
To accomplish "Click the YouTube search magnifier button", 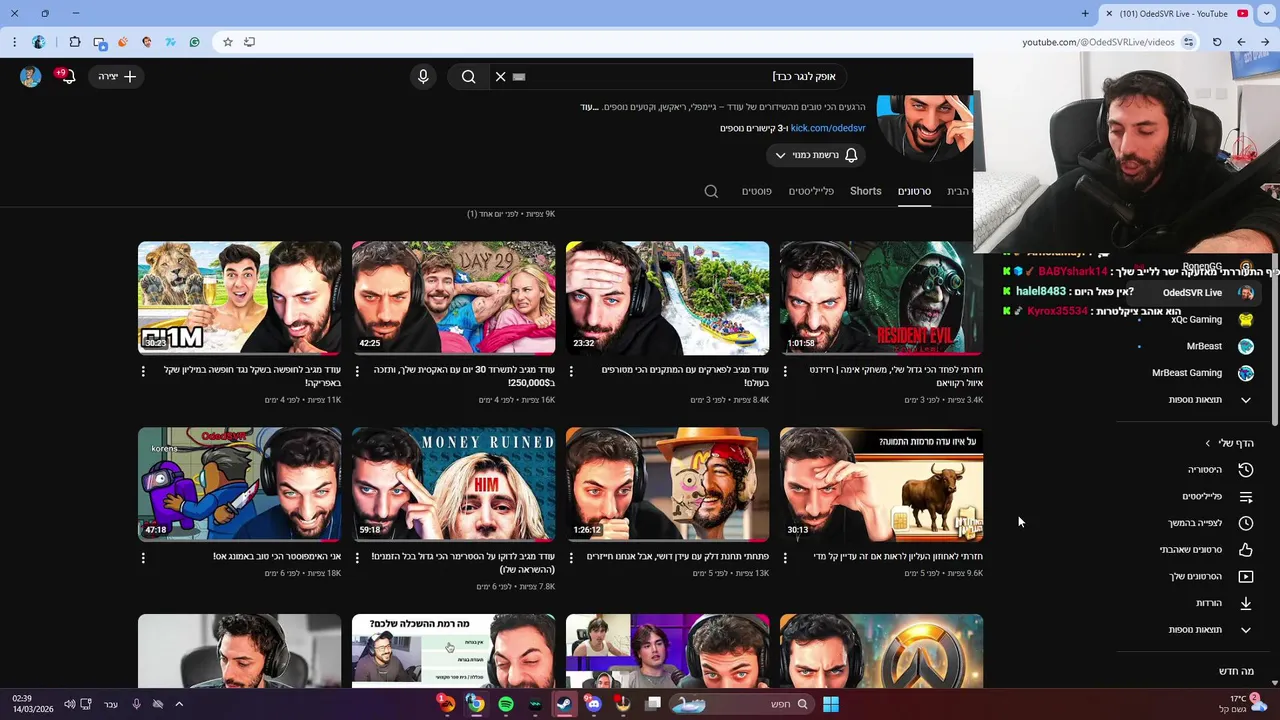I will tap(468, 76).
